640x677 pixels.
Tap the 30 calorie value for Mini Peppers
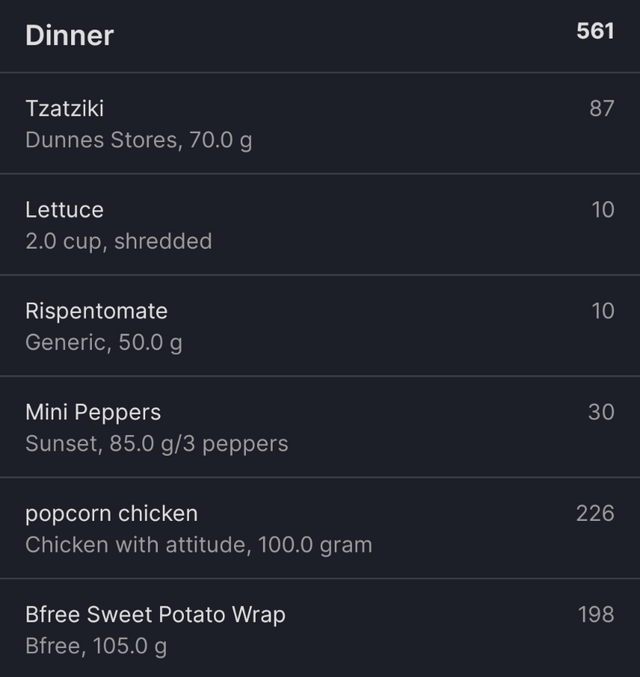click(x=601, y=412)
